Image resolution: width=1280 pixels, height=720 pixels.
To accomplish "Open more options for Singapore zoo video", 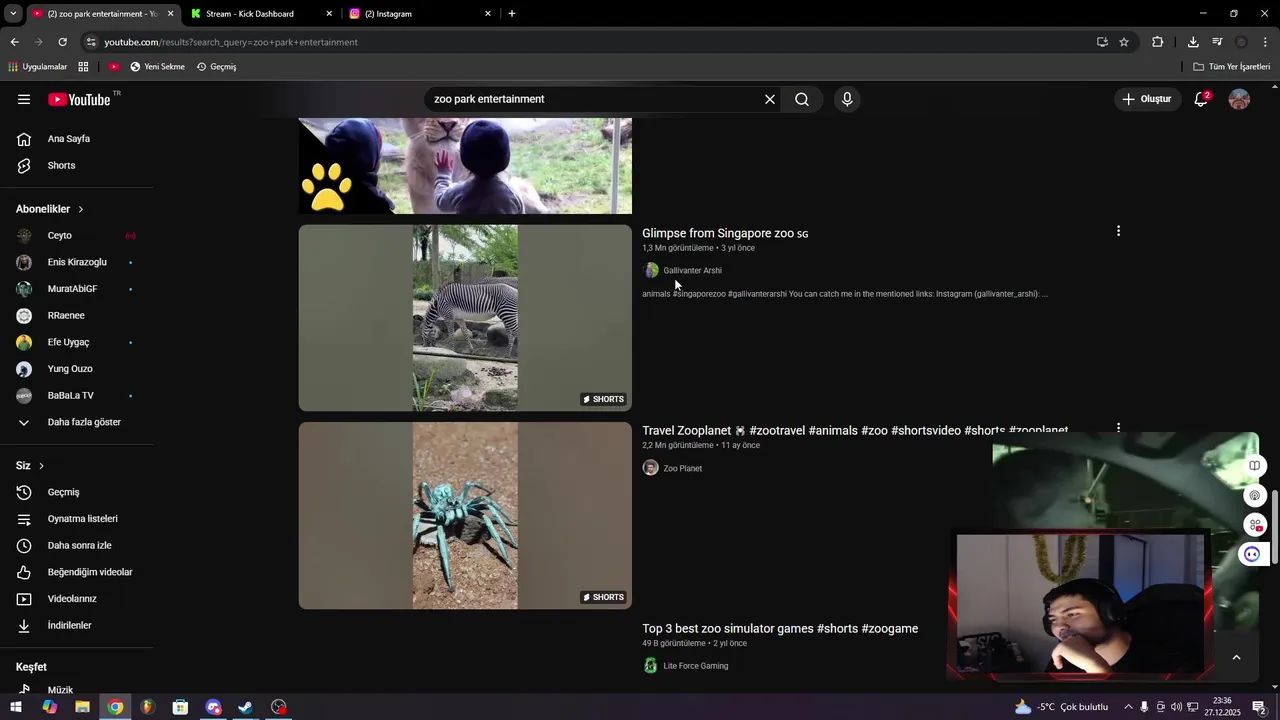I will pyautogui.click(x=1118, y=231).
